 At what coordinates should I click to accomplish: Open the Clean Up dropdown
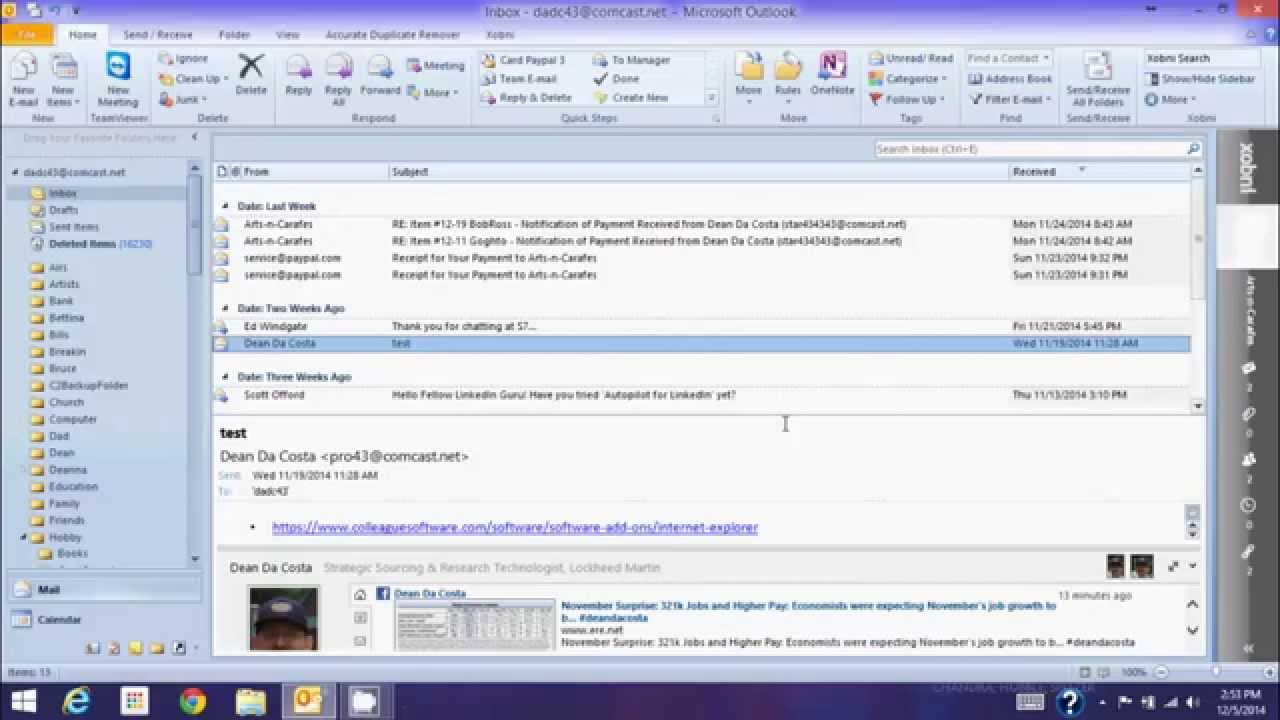pos(194,79)
